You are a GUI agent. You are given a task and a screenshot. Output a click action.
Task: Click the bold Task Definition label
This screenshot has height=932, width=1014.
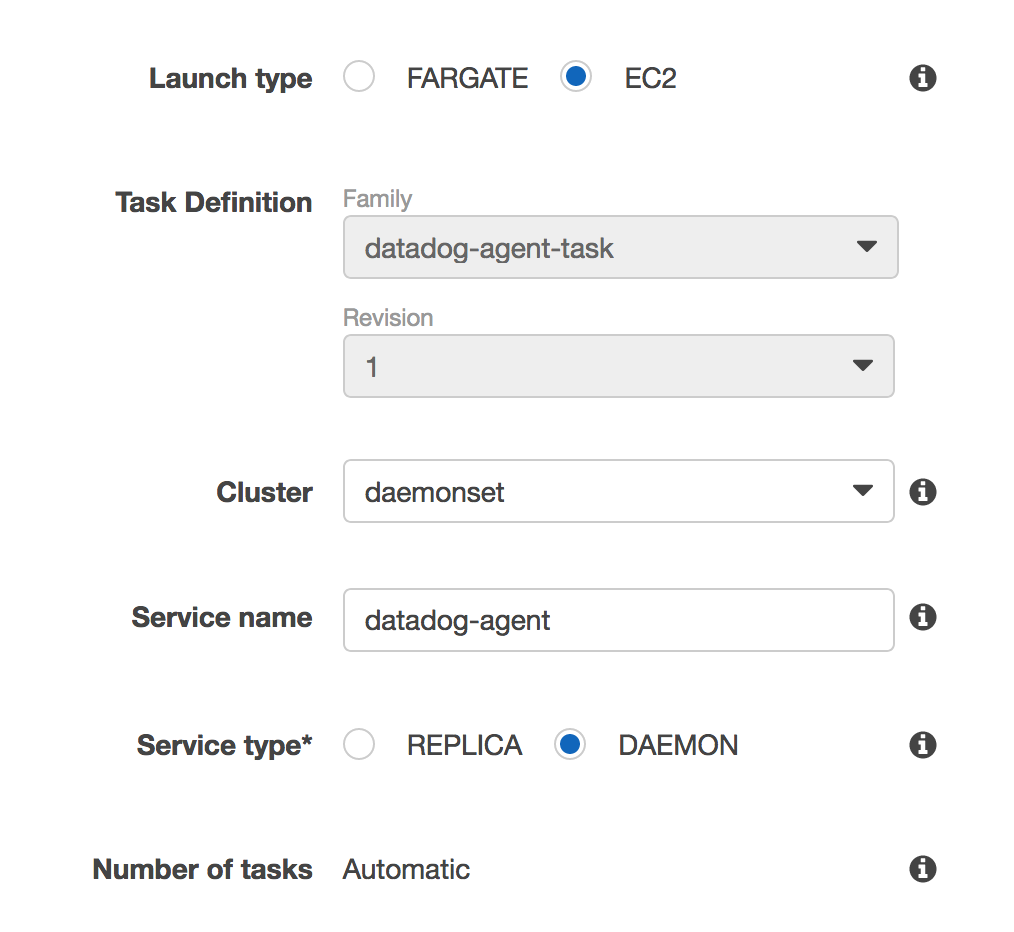tap(214, 202)
